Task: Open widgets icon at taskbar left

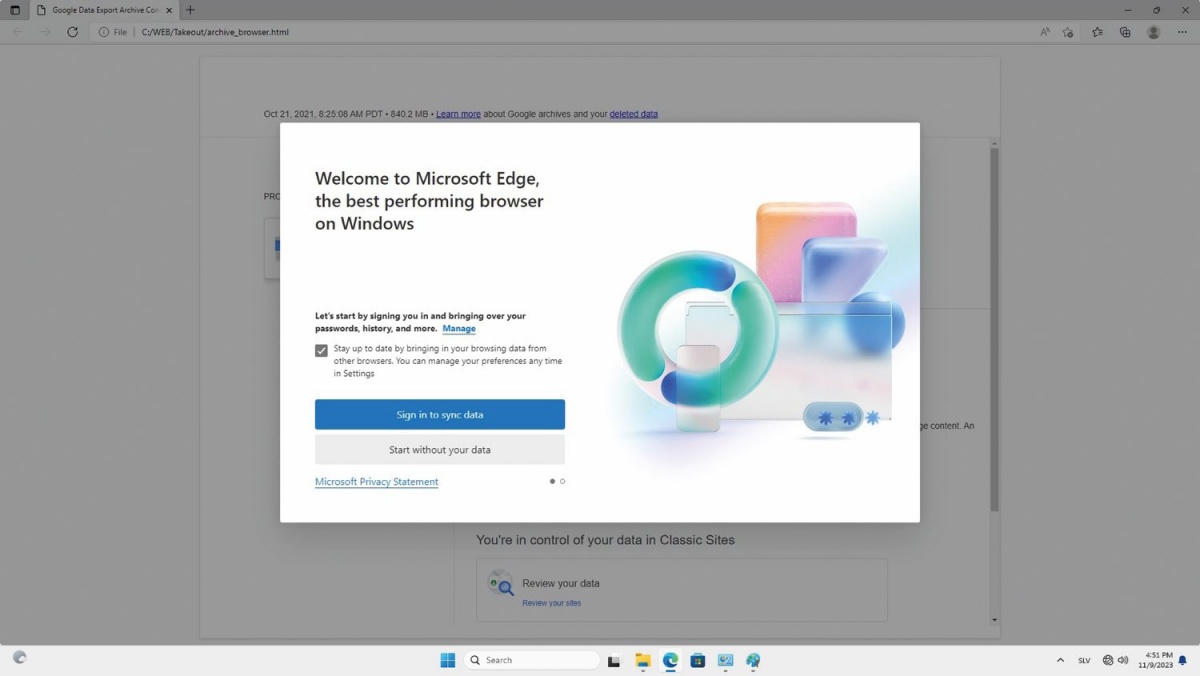Action: pyautogui.click(x=19, y=658)
